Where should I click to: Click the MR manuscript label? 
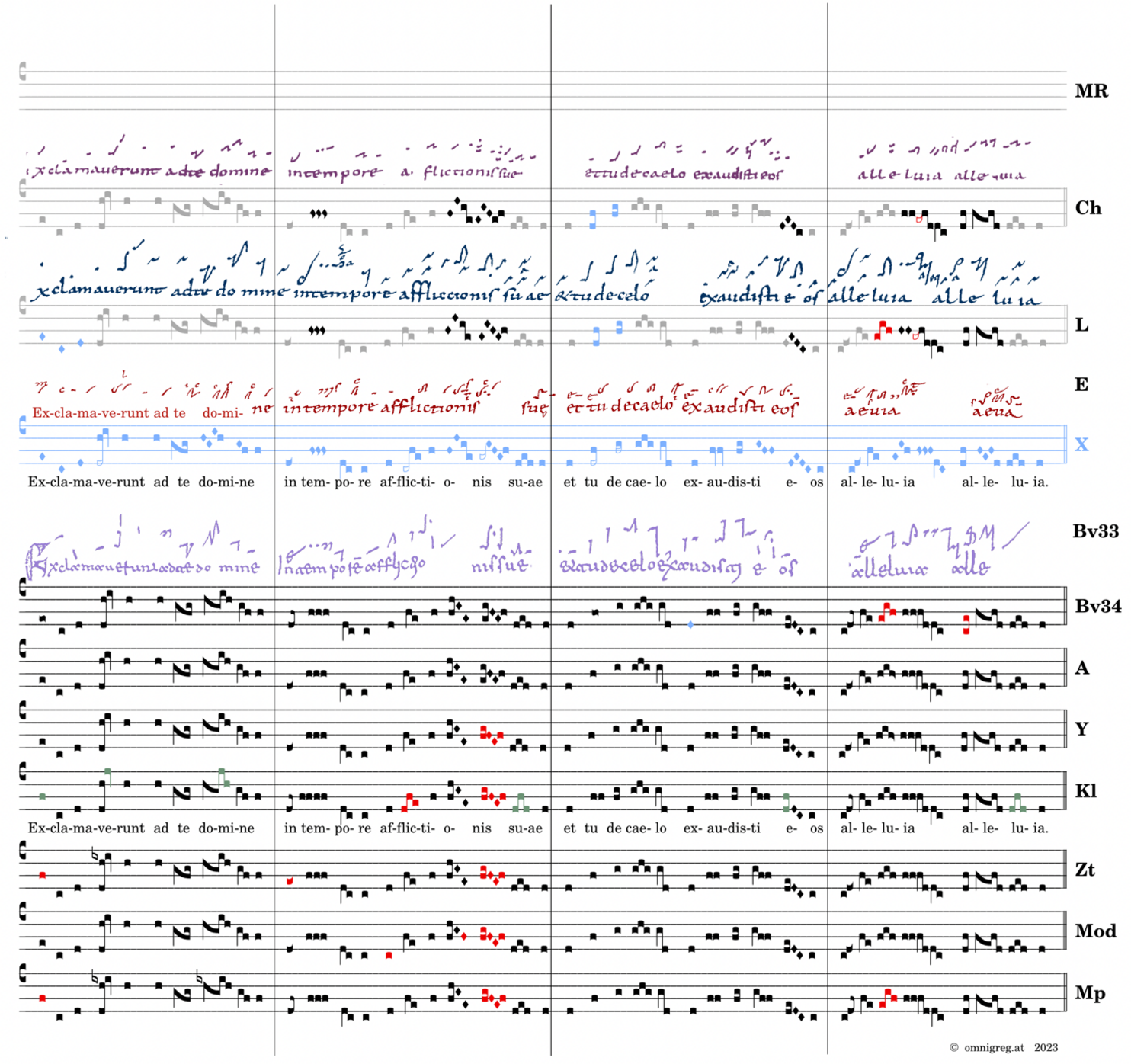click(1091, 91)
